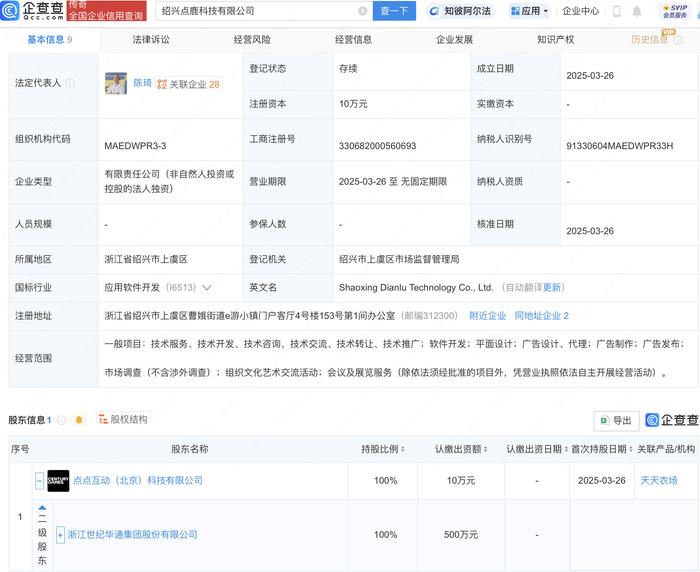Click 更新 next to the English name
This screenshot has width=700, height=572.
(552, 288)
